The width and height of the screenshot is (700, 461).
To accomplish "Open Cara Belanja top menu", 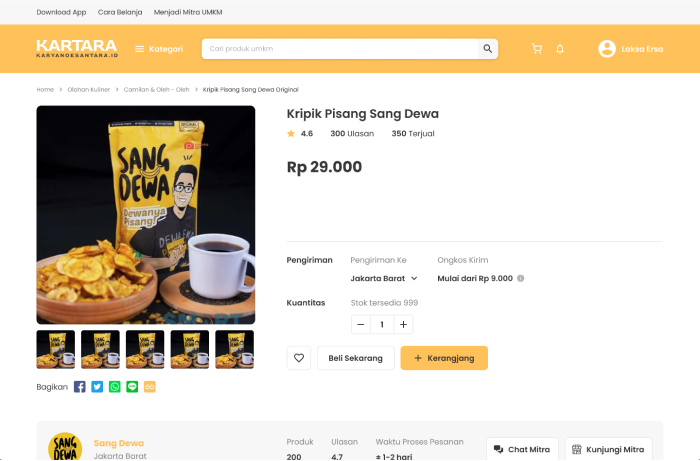I will pos(120,12).
